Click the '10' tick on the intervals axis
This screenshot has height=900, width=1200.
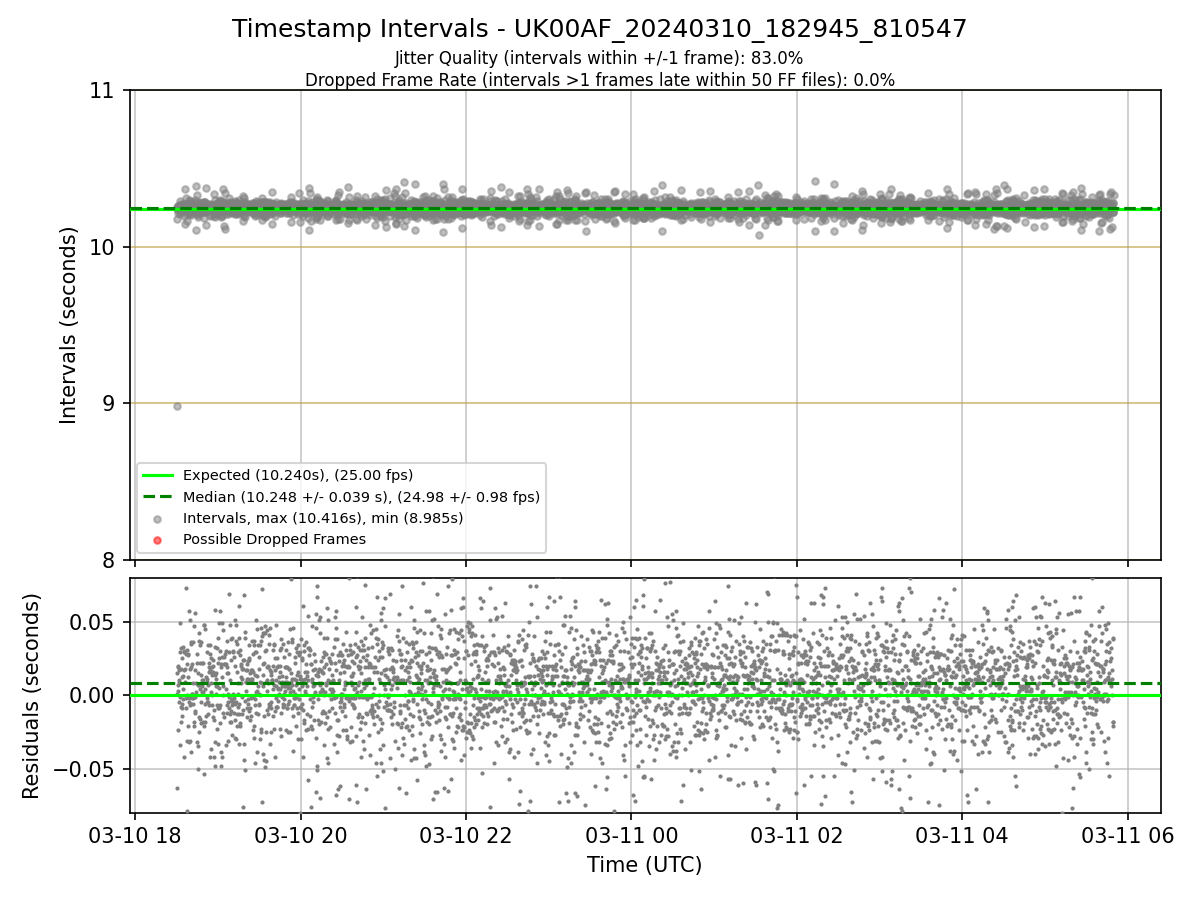coord(102,247)
